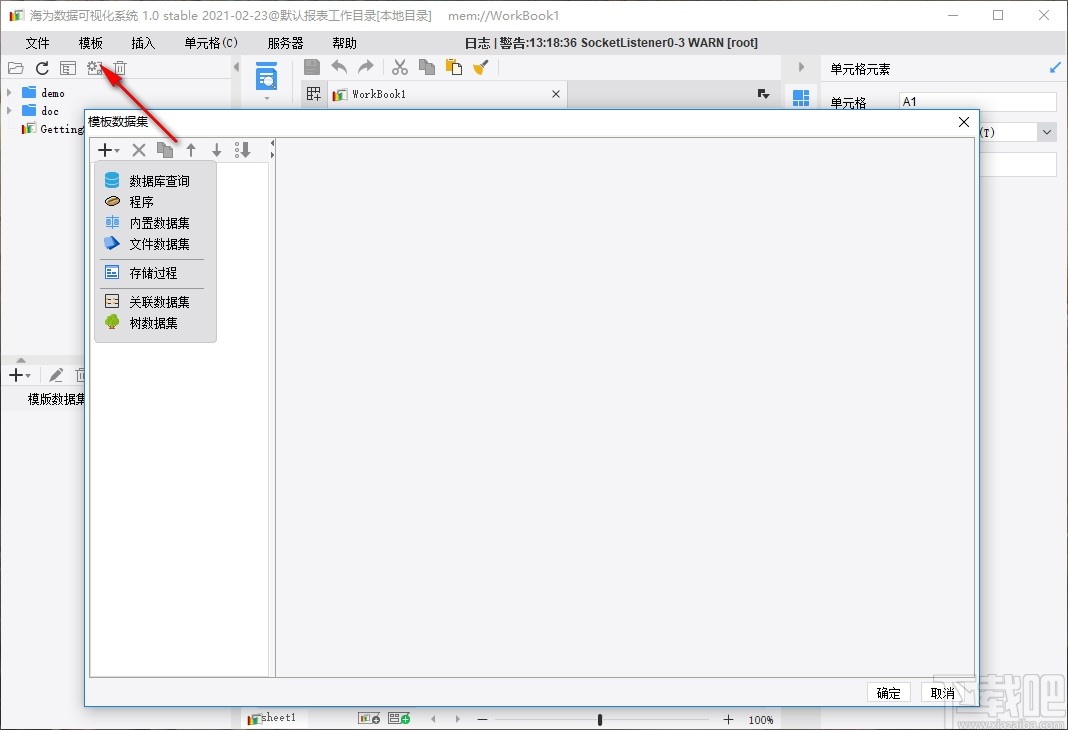This screenshot has width=1068, height=730.
Task: Copy using the toolbar copy icon
Action: point(427,67)
